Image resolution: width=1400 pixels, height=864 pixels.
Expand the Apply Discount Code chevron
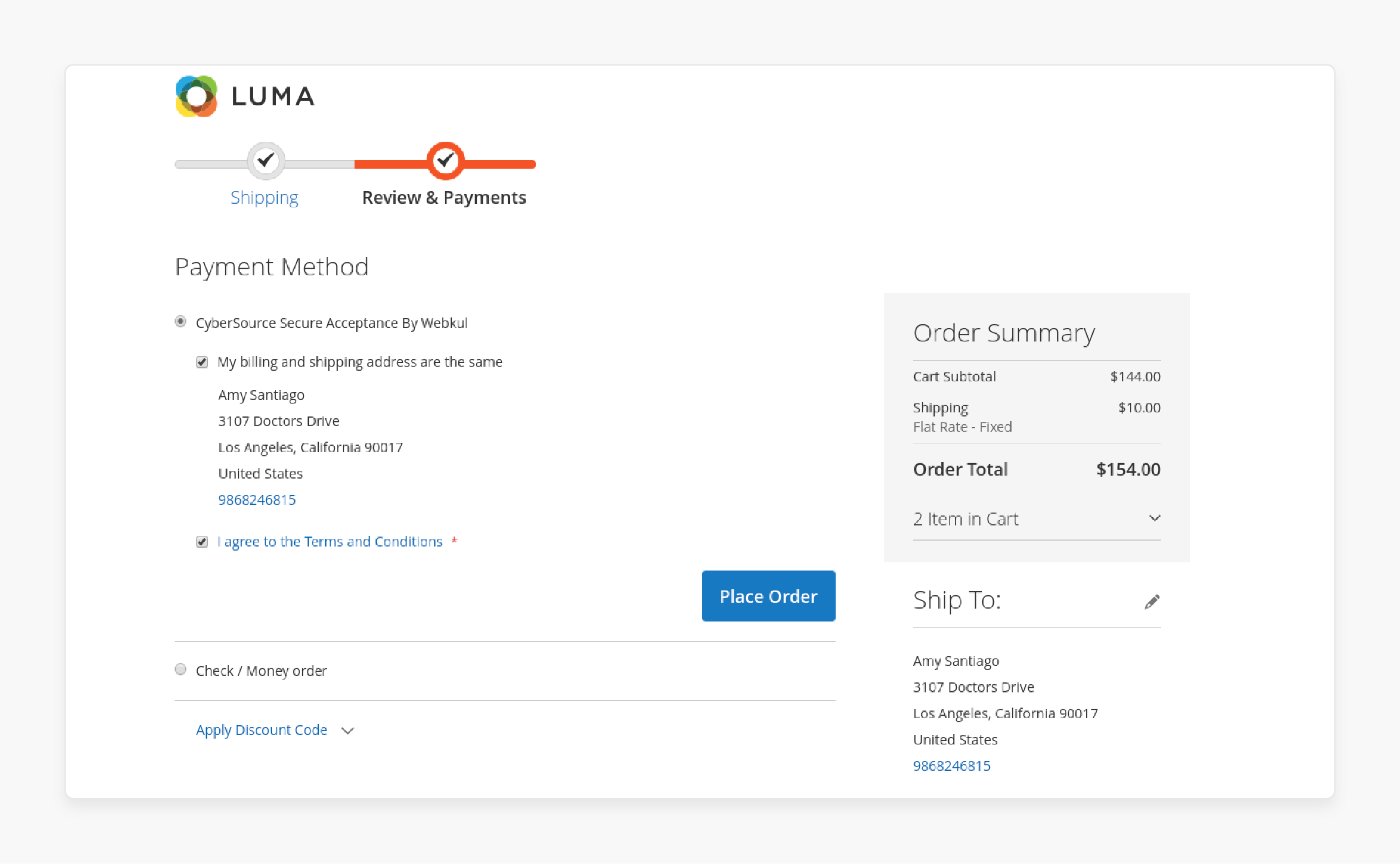pyautogui.click(x=348, y=730)
